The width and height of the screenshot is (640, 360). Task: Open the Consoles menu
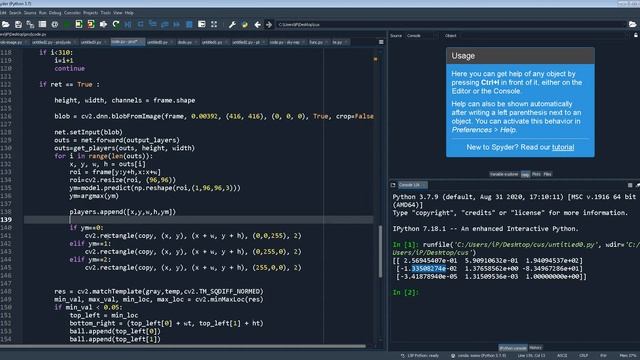click(72, 13)
